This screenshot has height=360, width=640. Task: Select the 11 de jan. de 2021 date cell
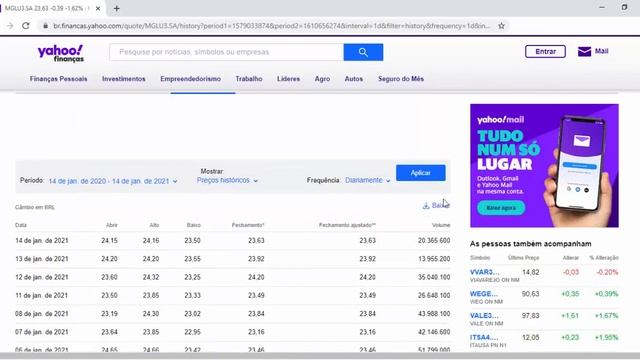[x=42, y=295]
